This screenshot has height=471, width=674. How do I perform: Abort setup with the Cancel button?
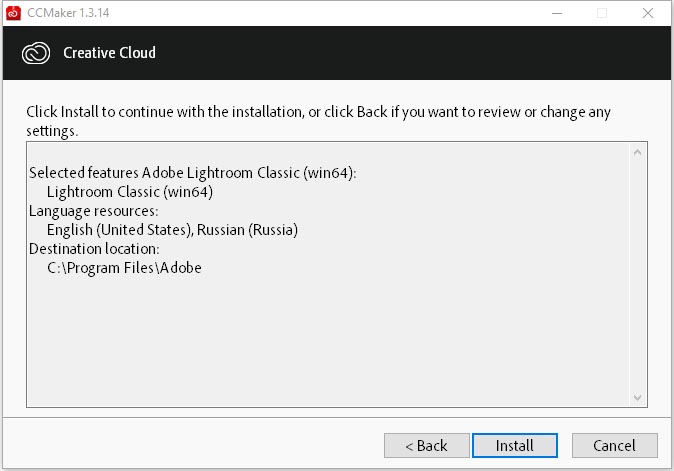point(614,446)
